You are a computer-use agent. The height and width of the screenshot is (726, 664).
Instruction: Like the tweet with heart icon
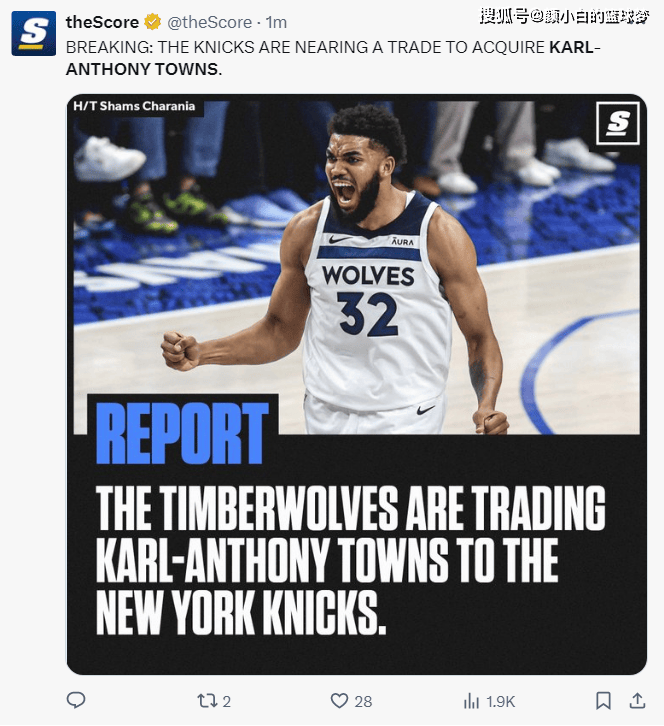click(x=339, y=701)
